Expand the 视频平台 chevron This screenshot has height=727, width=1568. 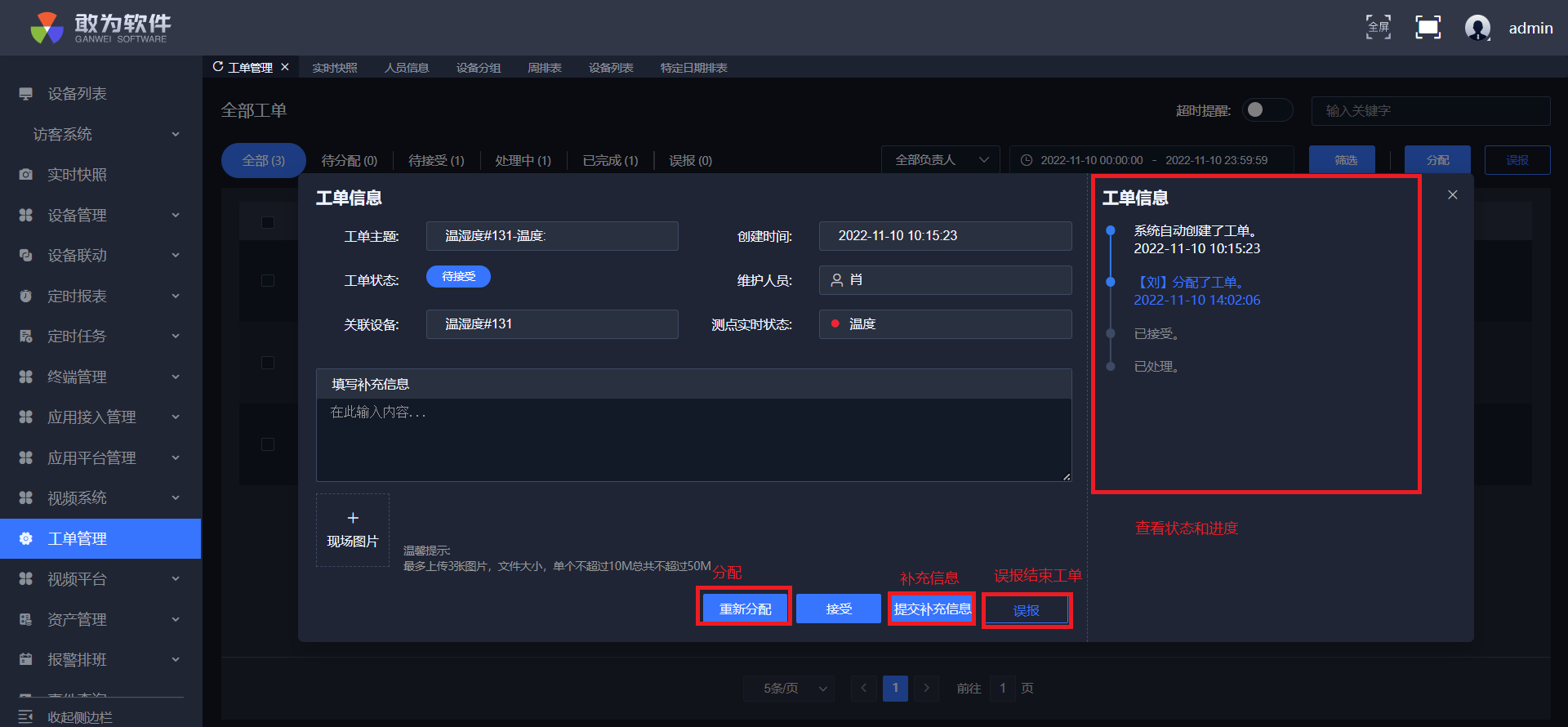pos(175,579)
